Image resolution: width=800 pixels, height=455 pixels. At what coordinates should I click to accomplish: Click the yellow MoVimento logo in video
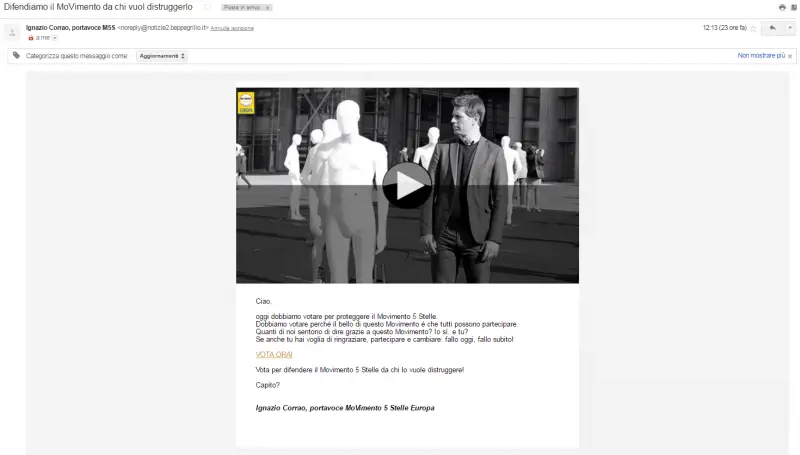pos(246,101)
